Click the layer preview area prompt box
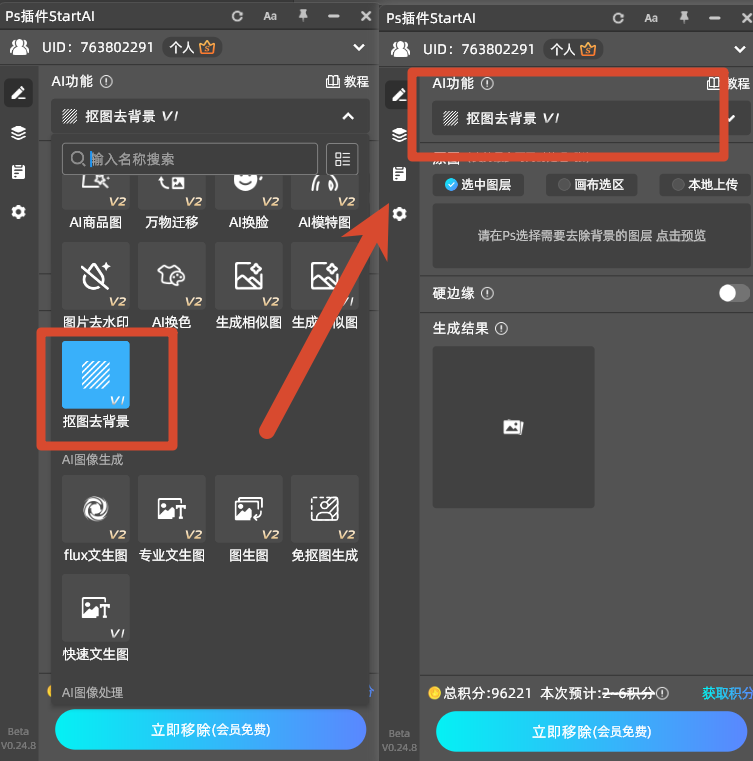 591,236
